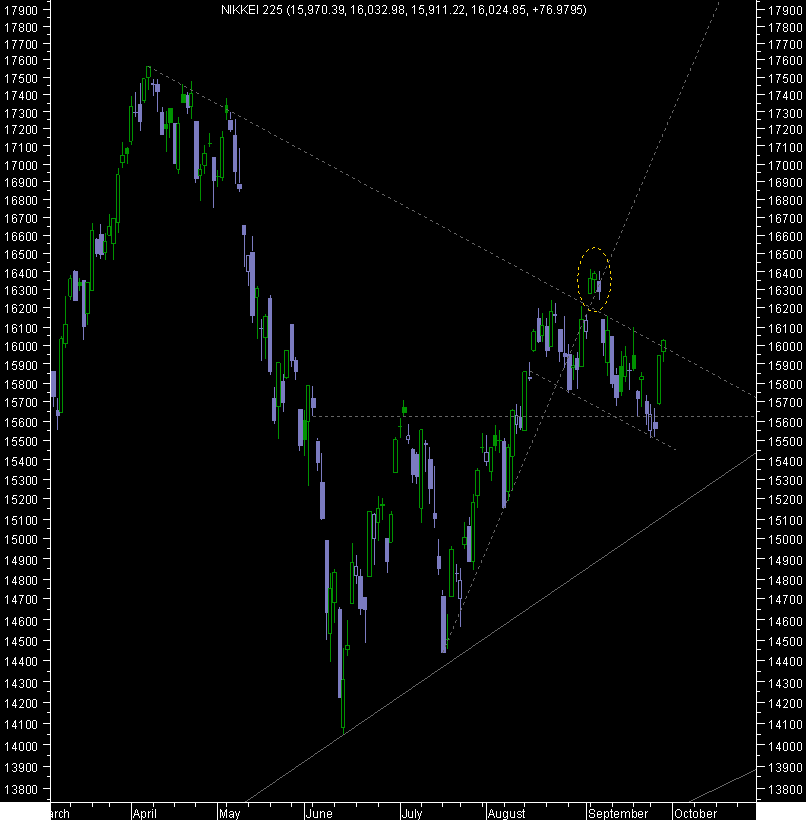Click 14500 on the left price axis
Viewport: 806px width, 820px height.
tap(20, 641)
